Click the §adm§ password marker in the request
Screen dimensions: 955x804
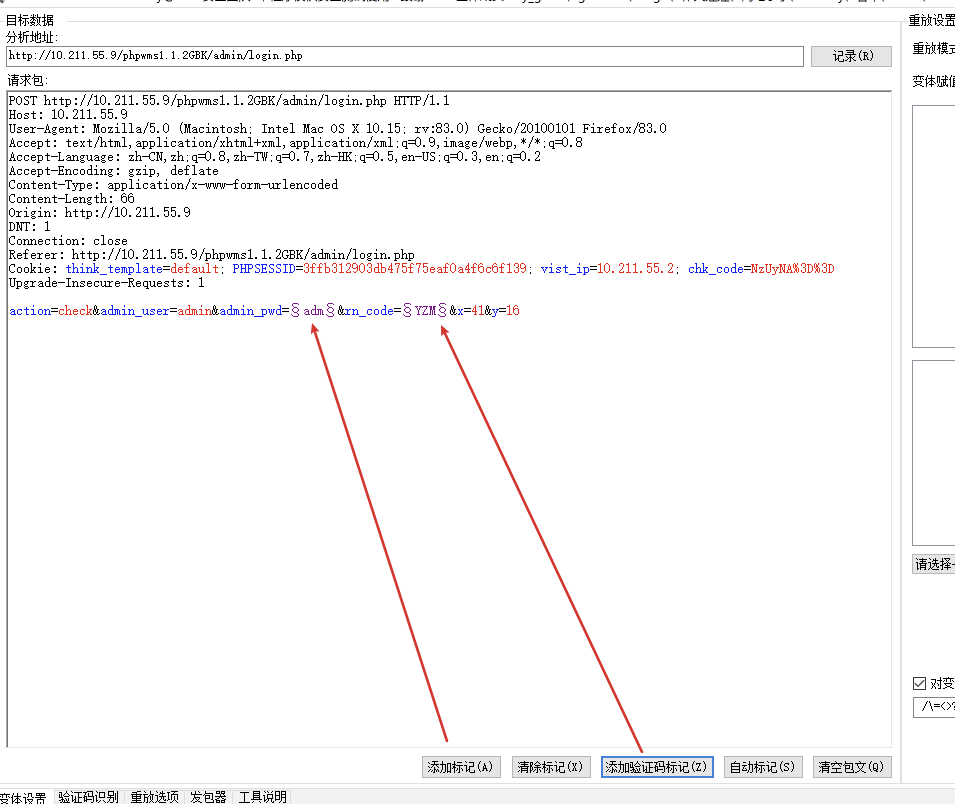(313, 311)
